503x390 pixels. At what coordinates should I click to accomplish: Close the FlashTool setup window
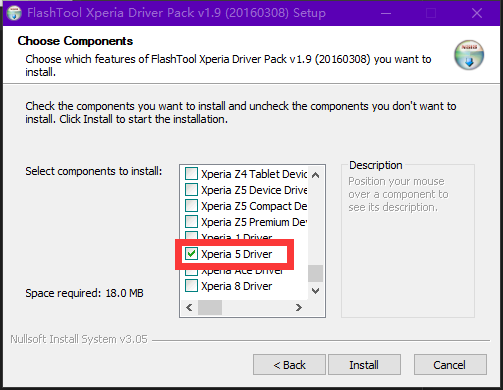click(477, 13)
